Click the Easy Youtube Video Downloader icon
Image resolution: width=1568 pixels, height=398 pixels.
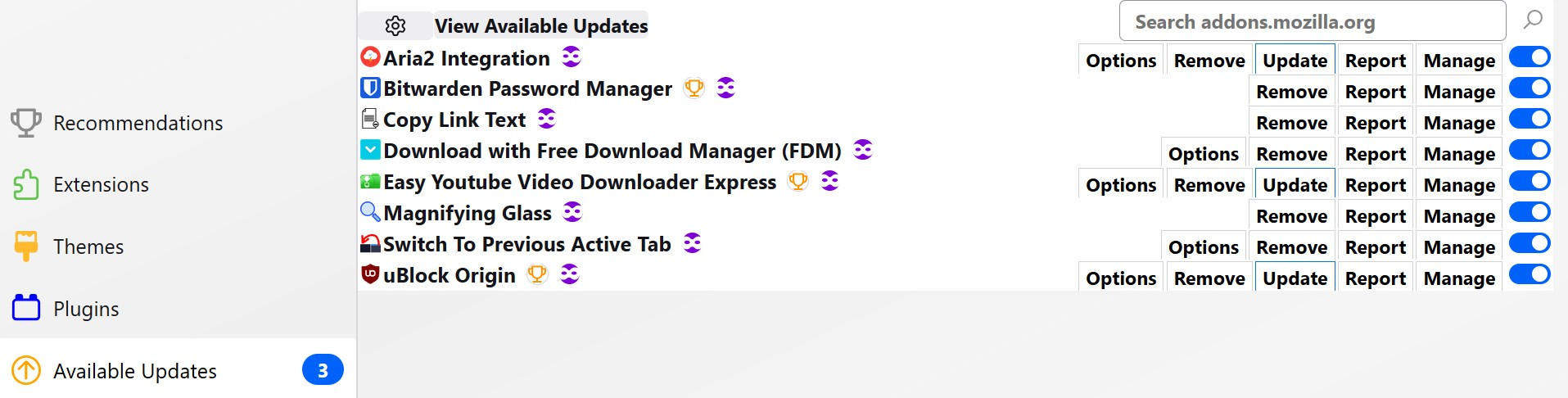[x=370, y=181]
